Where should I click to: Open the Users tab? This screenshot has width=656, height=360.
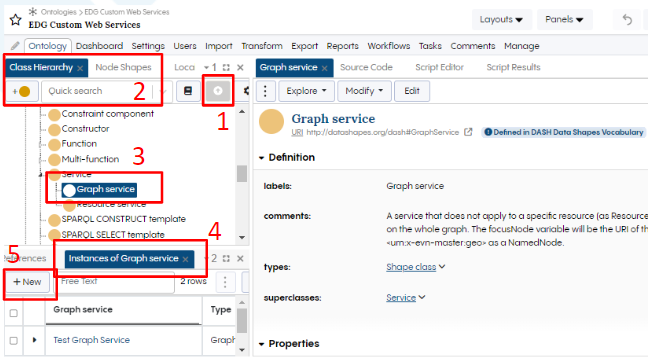185,46
